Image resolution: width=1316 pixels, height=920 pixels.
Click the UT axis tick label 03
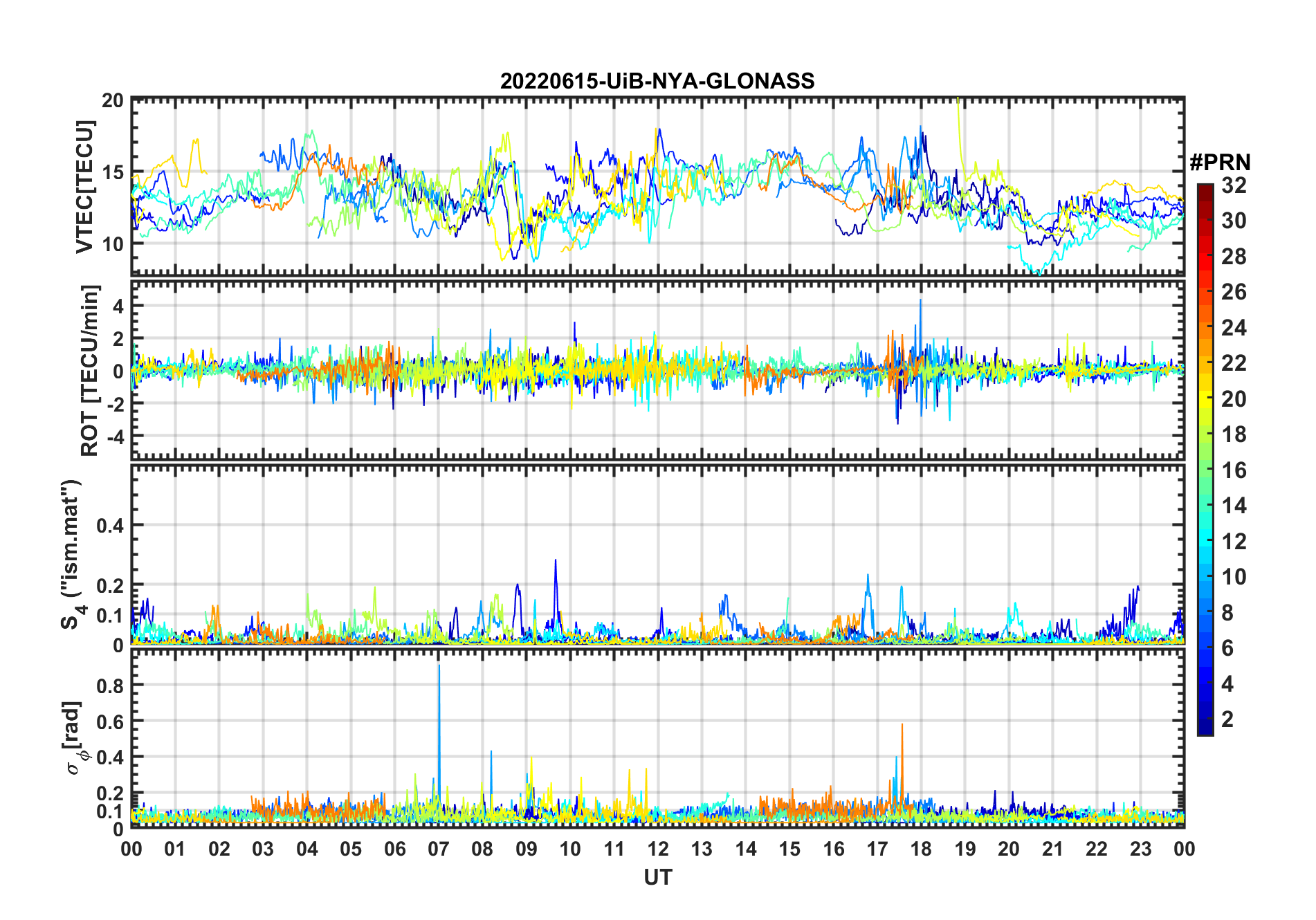pyautogui.click(x=263, y=849)
